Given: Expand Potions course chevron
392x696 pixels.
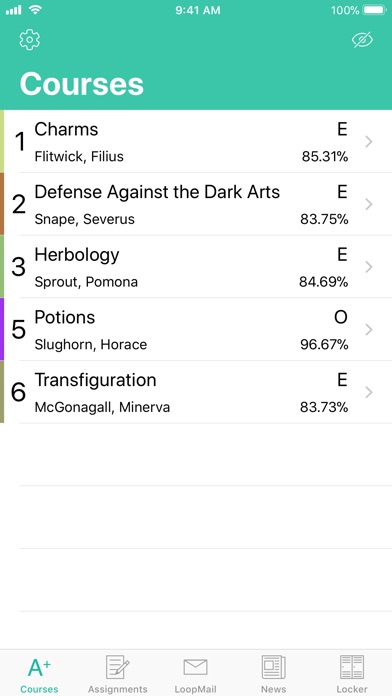Looking at the screenshot, I should tap(369, 329).
